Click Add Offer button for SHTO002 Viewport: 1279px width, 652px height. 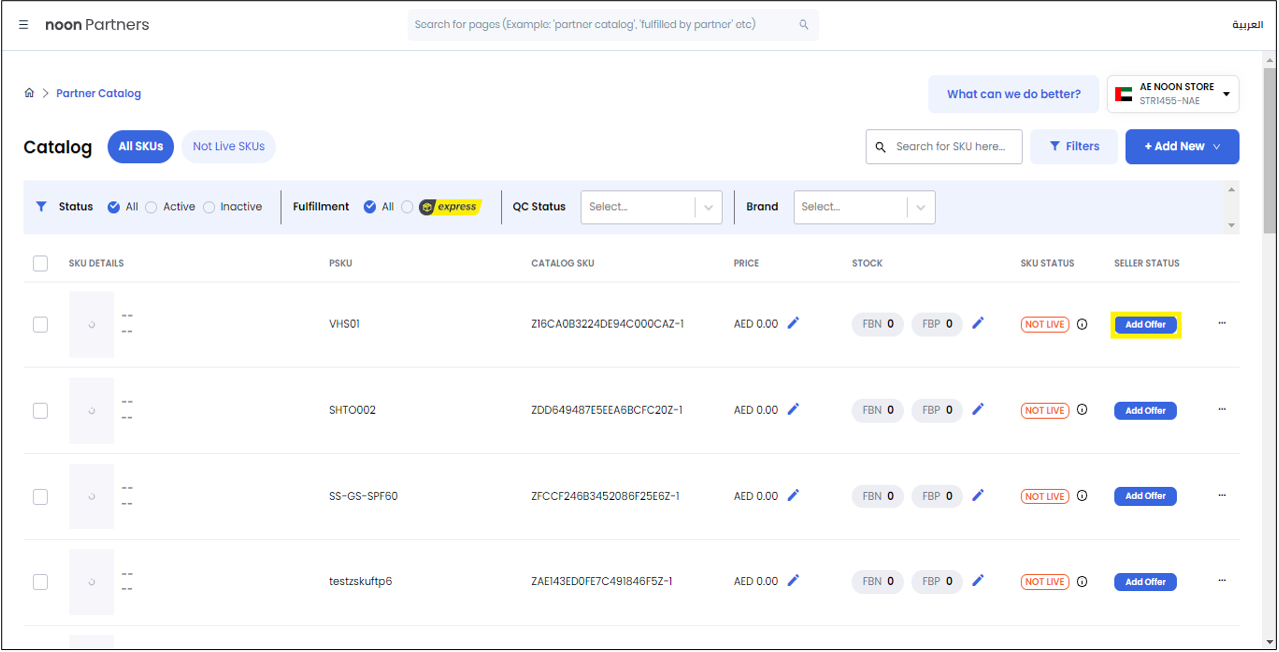(x=1145, y=410)
